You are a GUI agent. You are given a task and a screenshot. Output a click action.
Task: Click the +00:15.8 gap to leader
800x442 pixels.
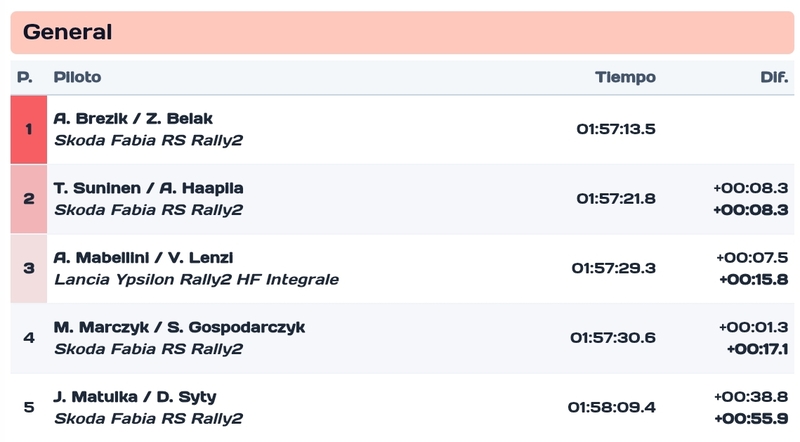[754, 280]
